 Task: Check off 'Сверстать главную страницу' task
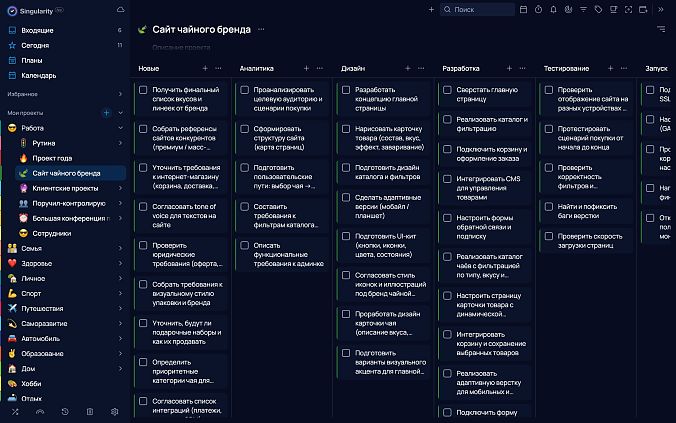(448, 90)
